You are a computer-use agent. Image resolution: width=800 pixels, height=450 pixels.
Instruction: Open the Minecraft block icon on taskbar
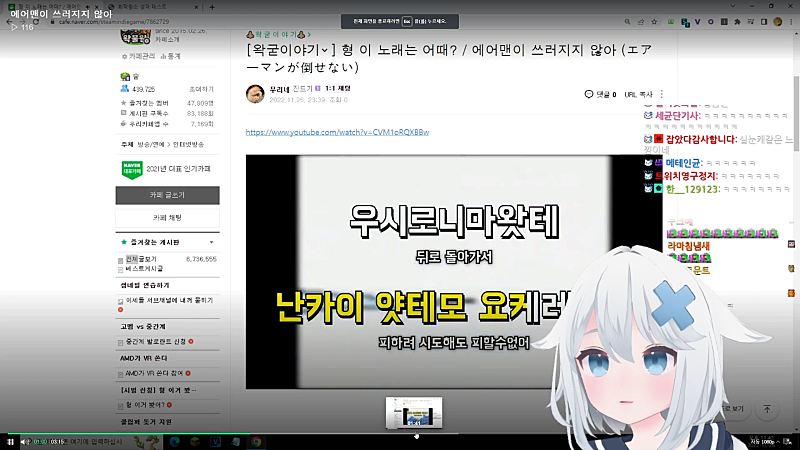click(x=195, y=442)
